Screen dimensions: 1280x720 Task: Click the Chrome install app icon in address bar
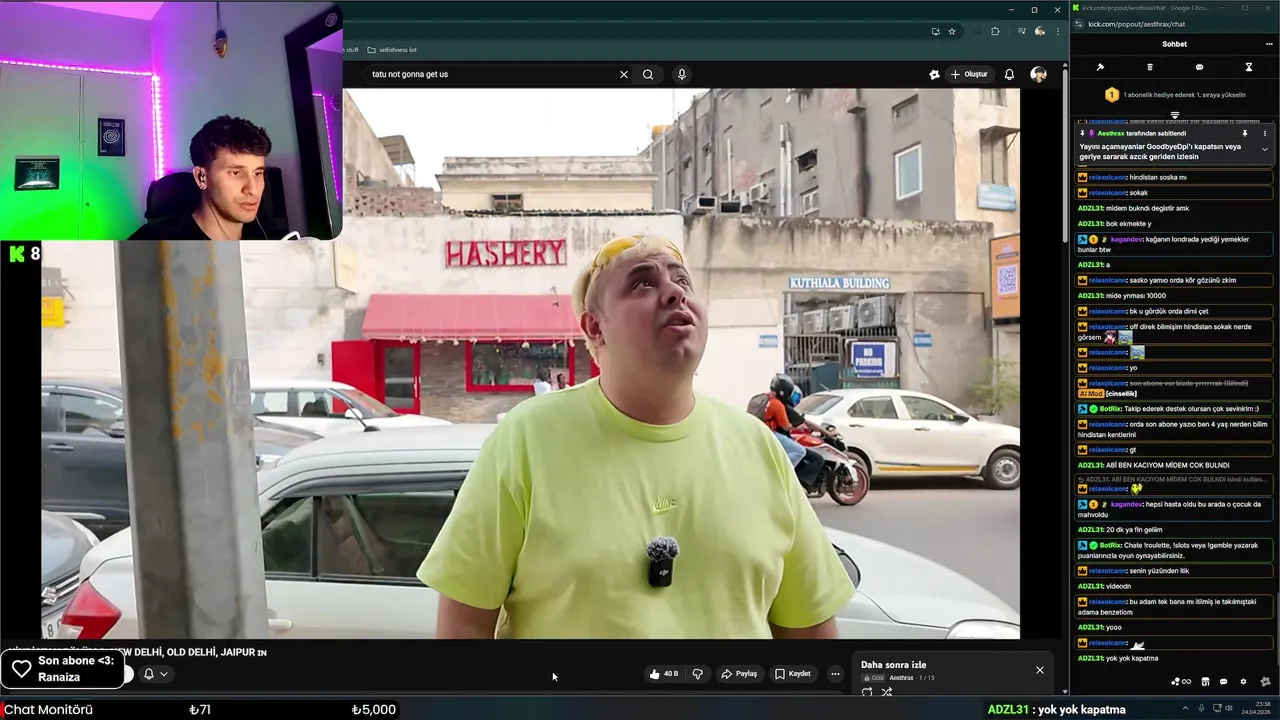point(935,31)
